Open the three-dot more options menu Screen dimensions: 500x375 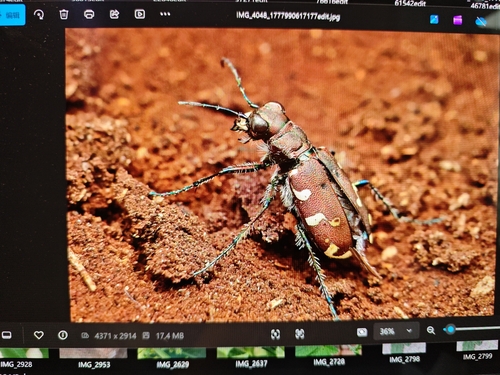[x=165, y=14]
